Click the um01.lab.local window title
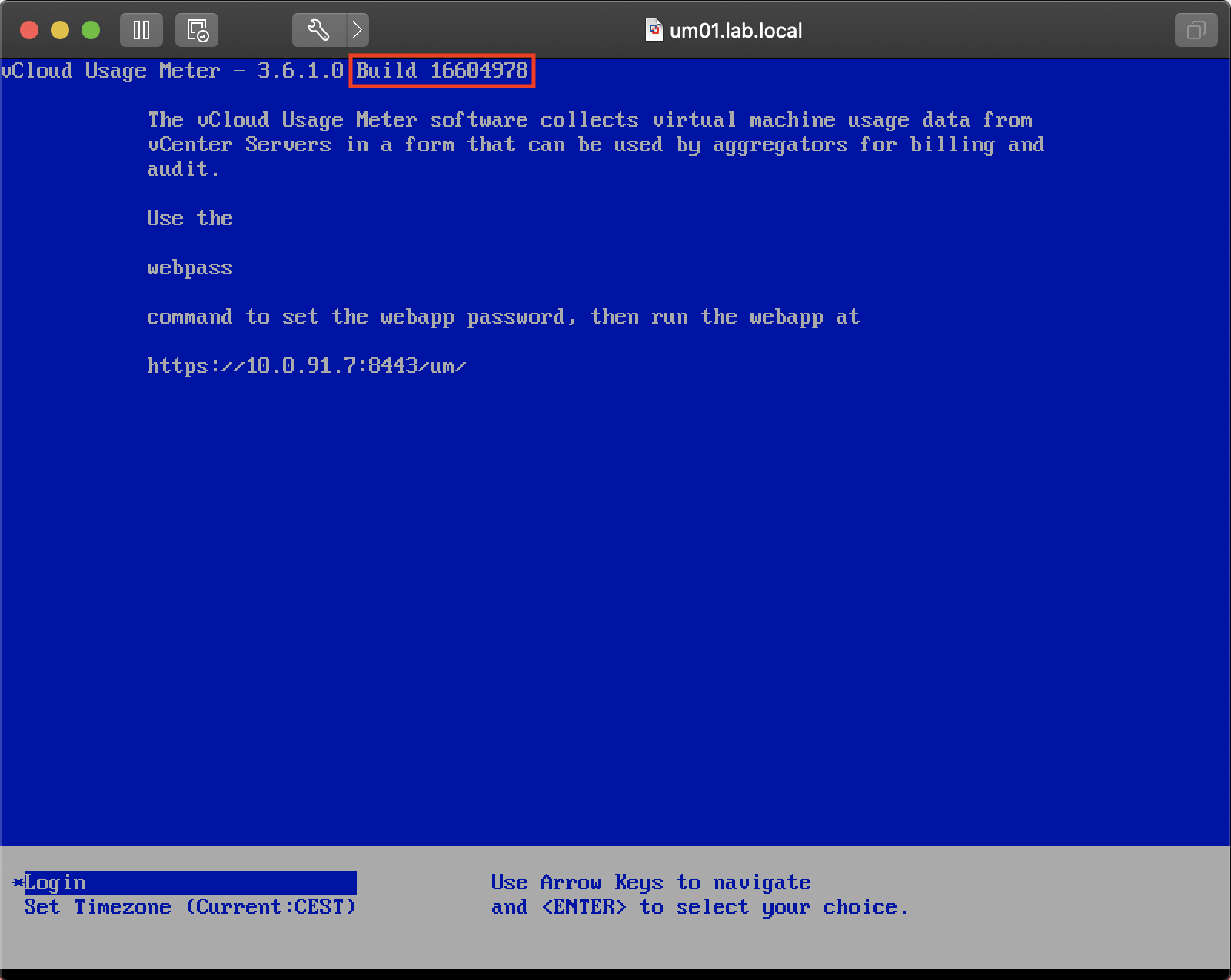The width and height of the screenshot is (1231, 980). pos(736,31)
